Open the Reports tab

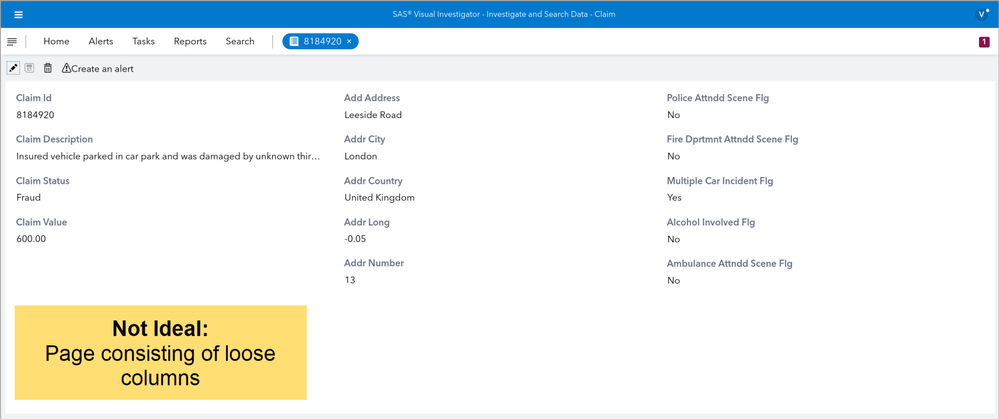pos(190,42)
